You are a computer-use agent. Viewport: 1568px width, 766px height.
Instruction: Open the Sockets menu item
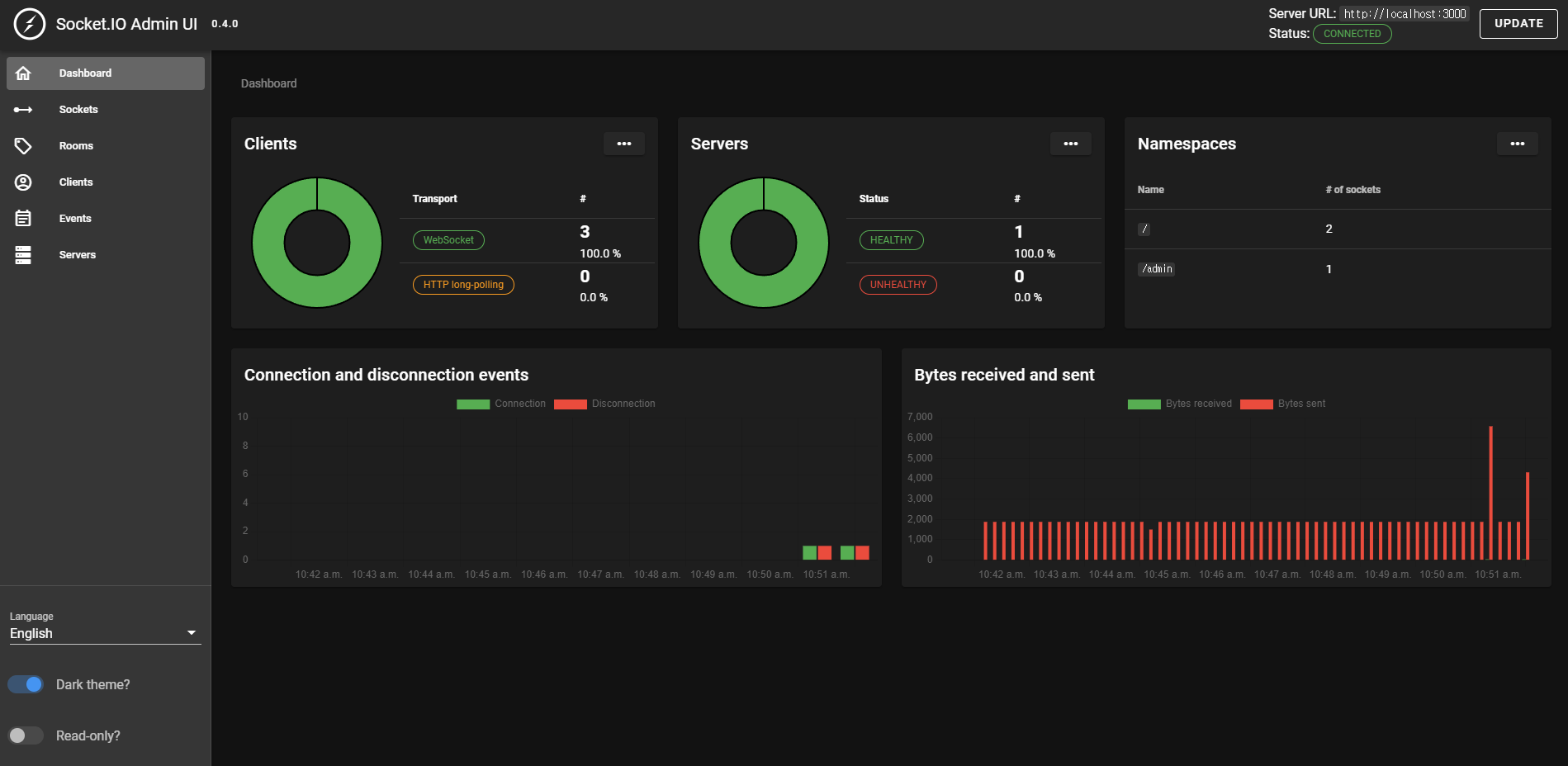[106, 110]
